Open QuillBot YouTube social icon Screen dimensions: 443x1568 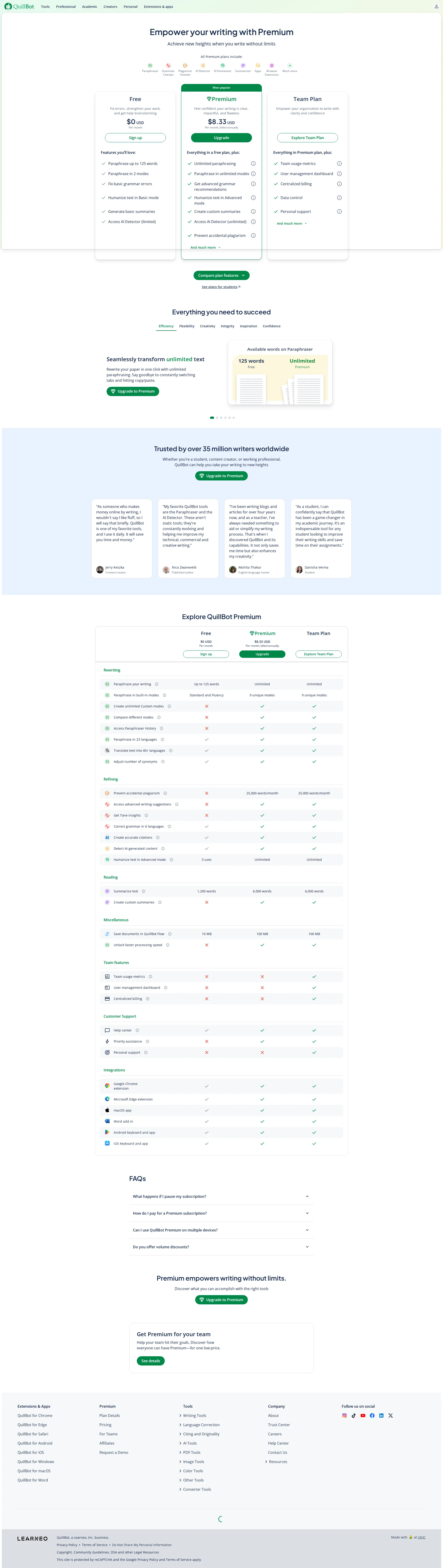(x=363, y=1415)
